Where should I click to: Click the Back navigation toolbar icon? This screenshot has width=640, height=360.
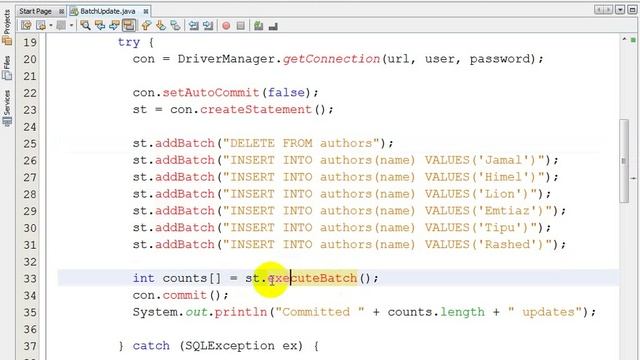pos(41,26)
